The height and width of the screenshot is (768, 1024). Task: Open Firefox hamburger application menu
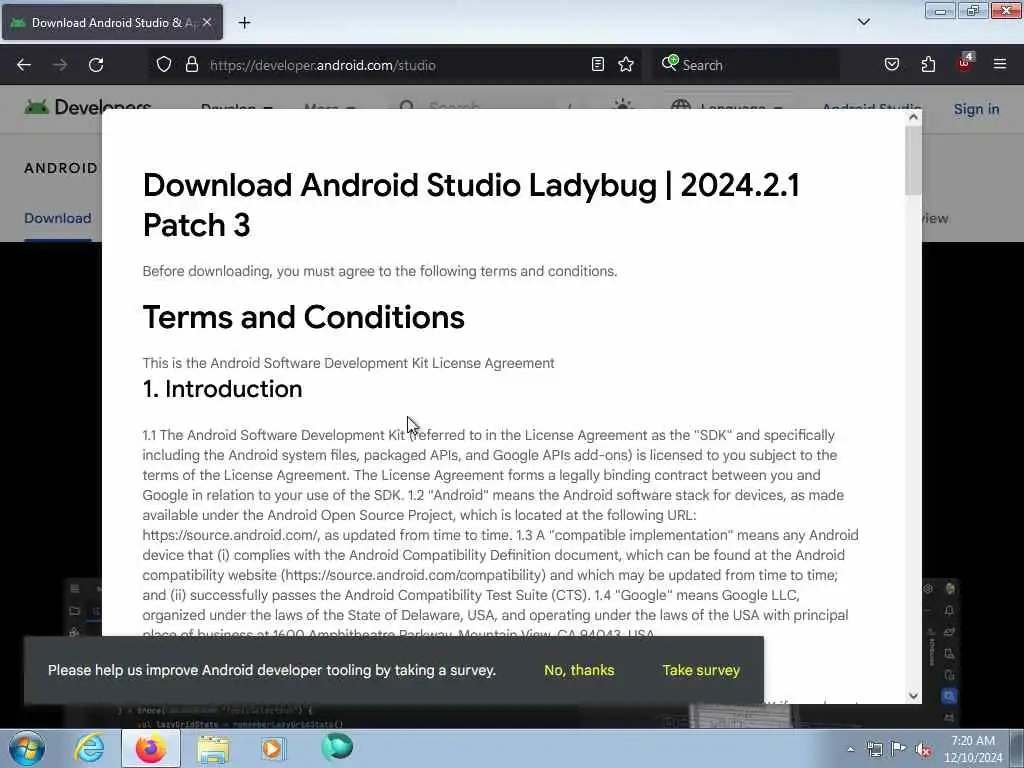[1000, 64]
